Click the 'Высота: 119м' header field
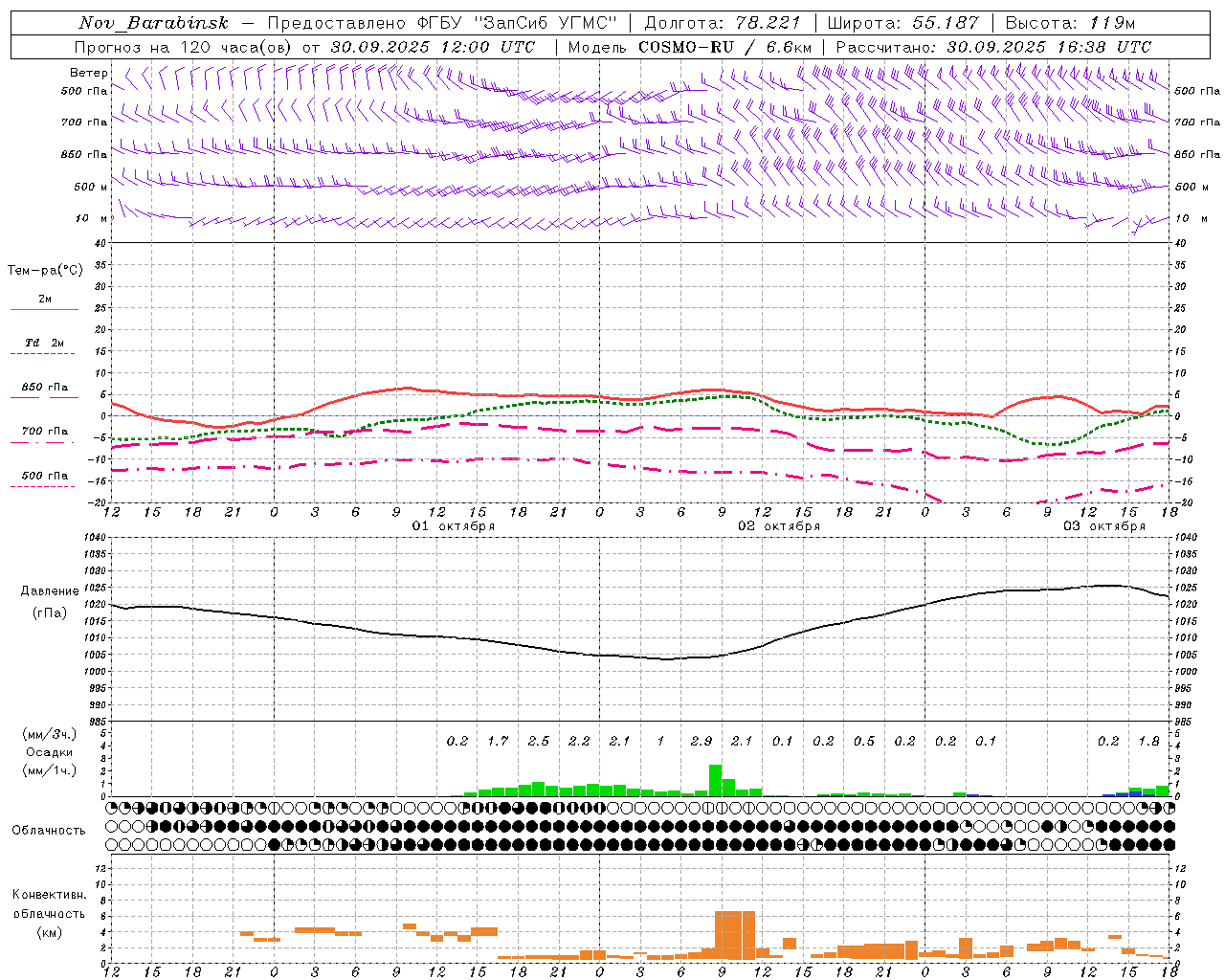The width and height of the screenshot is (1225, 980). (1071, 23)
